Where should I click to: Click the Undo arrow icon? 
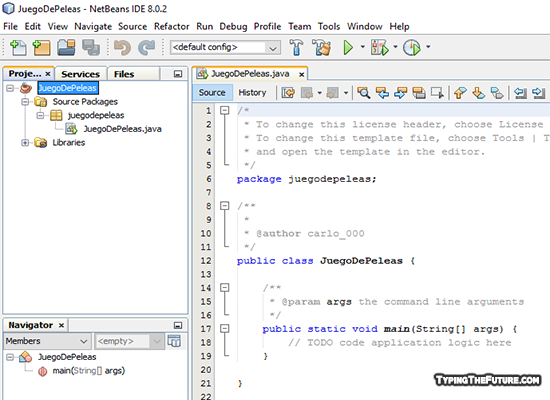(122, 47)
